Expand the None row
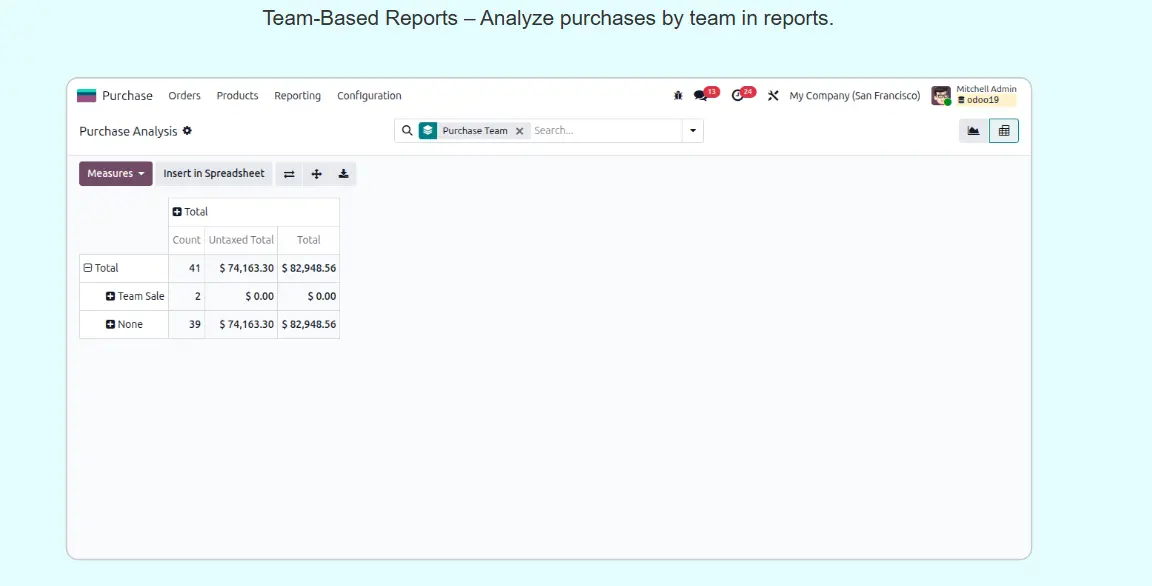The height and width of the screenshot is (586, 1152). (111, 324)
